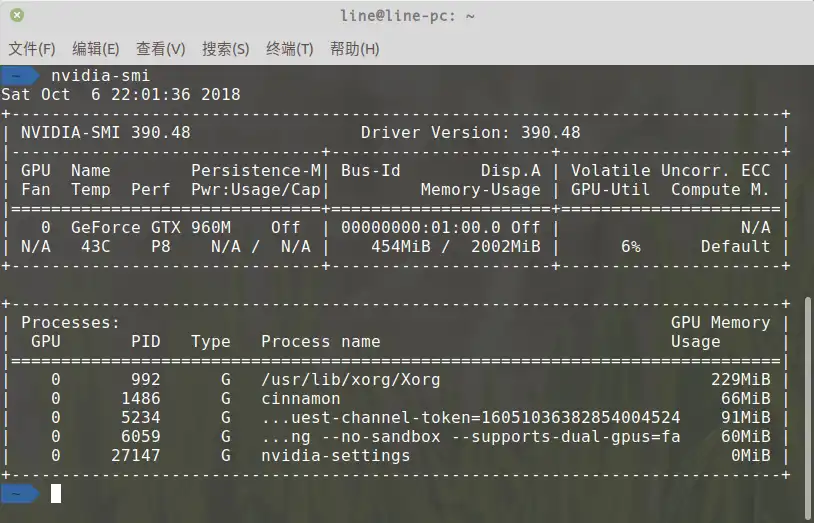This screenshot has height=523, width=814.
Task: Click the Bus-Id 00000000:01:00.0 value
Action: click(x=420, y=227)
